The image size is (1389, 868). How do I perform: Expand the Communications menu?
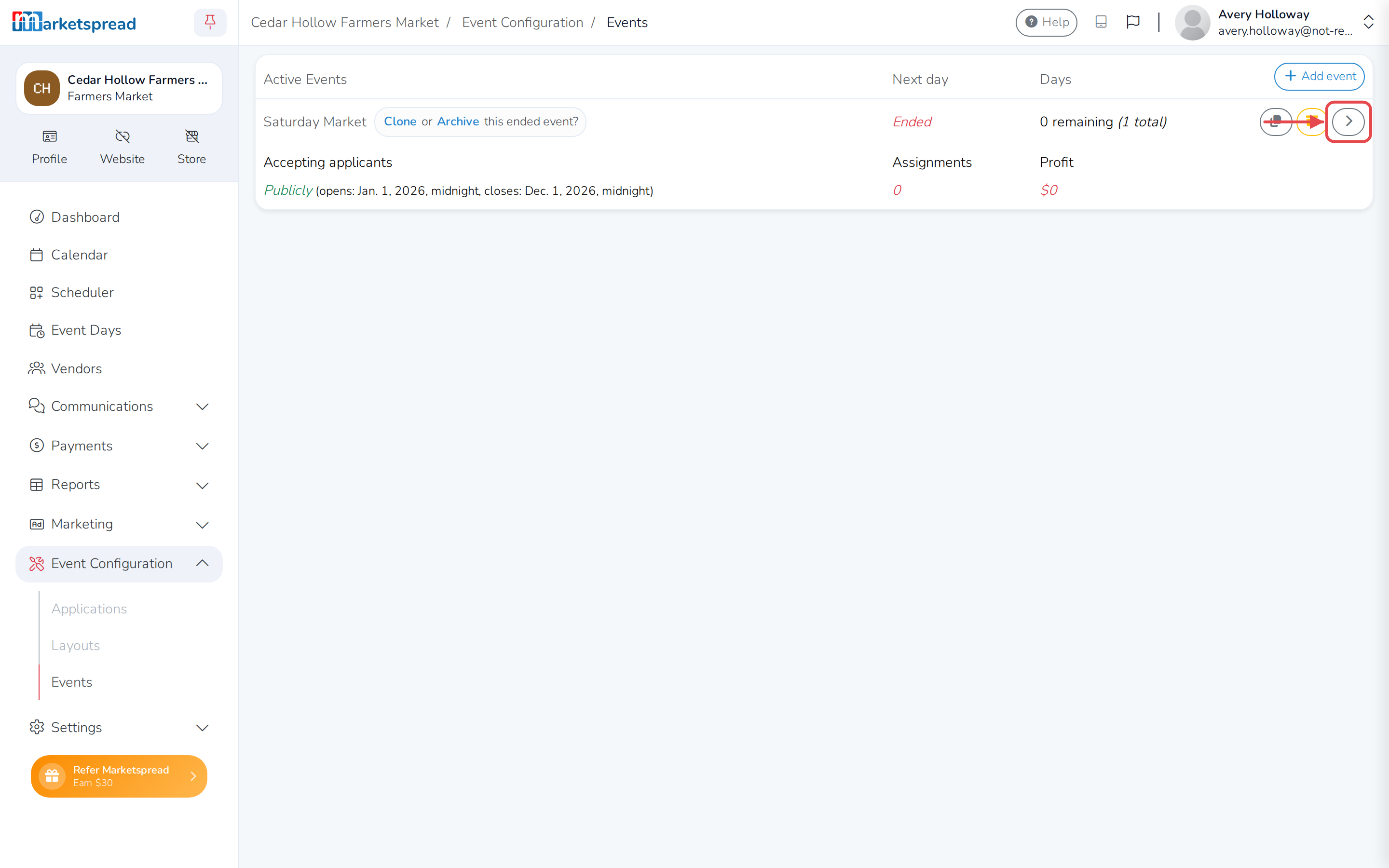(119, 407)
